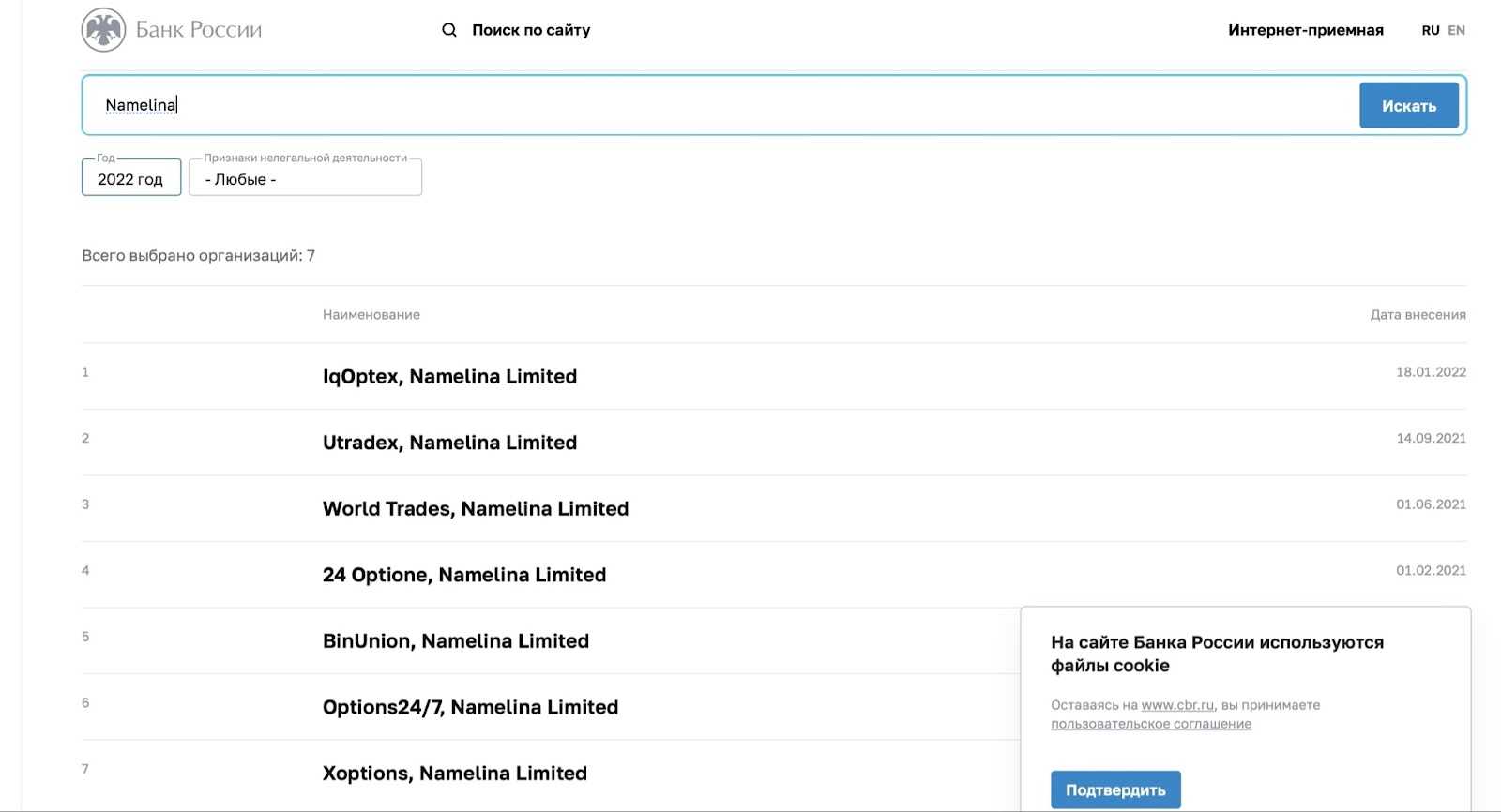Screen dimensions: 1501x812
Task: Click the magnifying glass search icon
Action: tap(449, 30)
